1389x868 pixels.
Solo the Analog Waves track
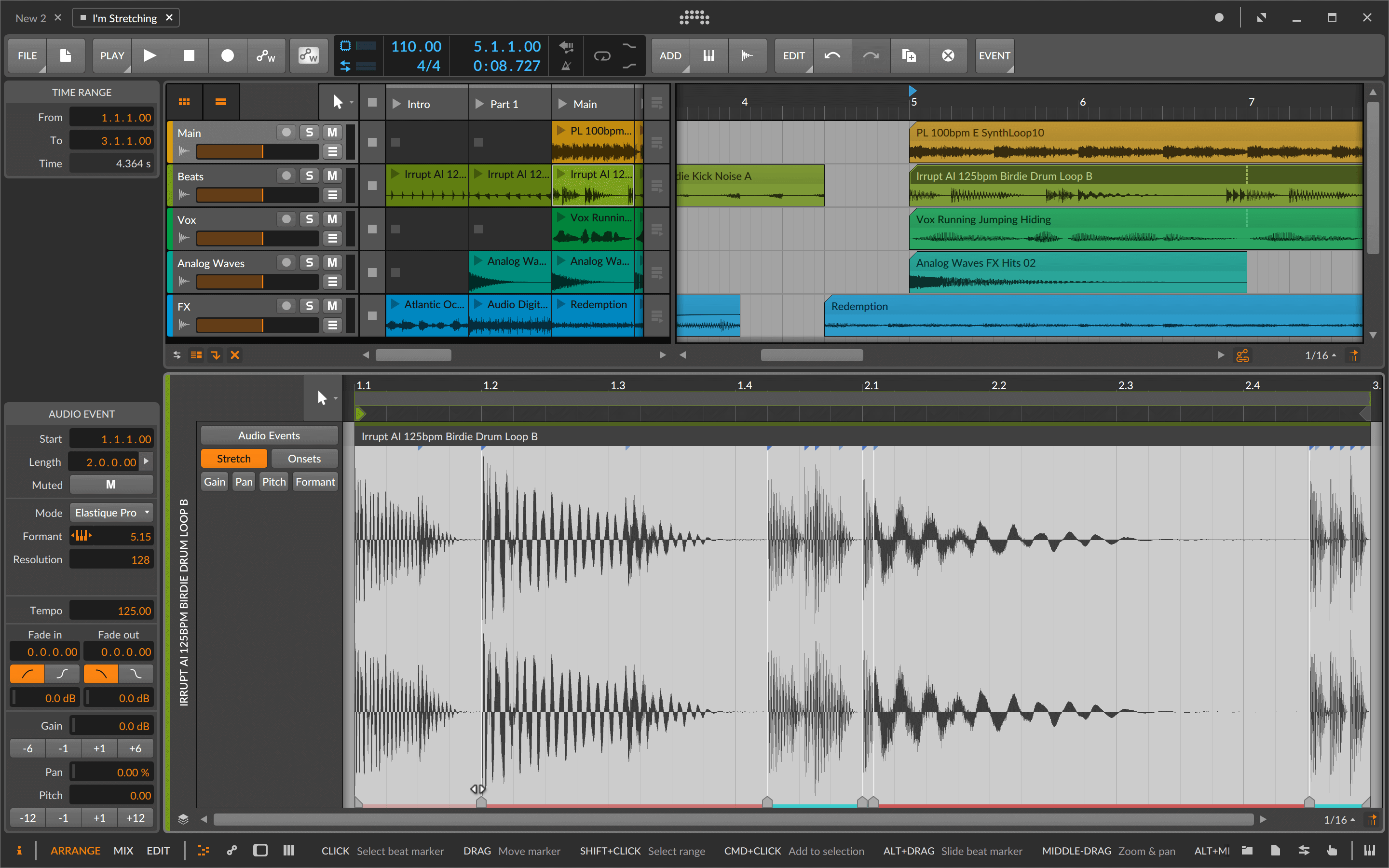click(x=309, y=262)
